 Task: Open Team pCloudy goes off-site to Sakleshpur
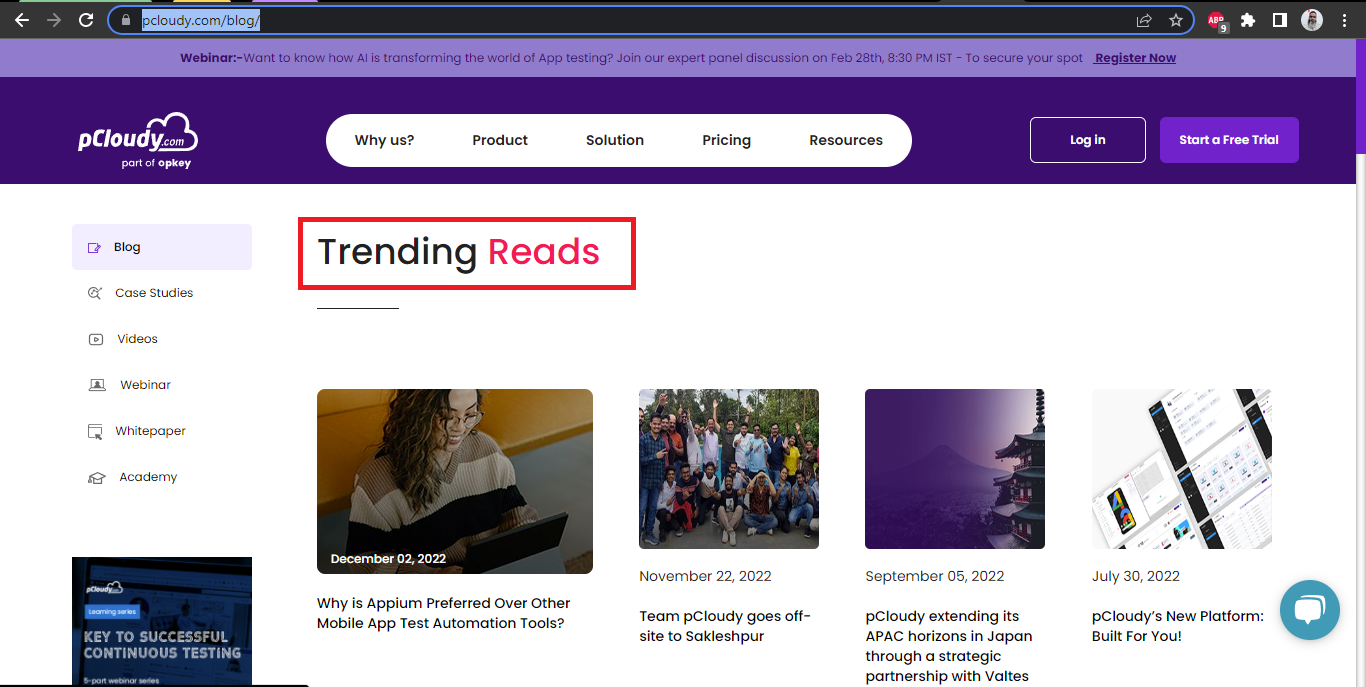[725, 626]
